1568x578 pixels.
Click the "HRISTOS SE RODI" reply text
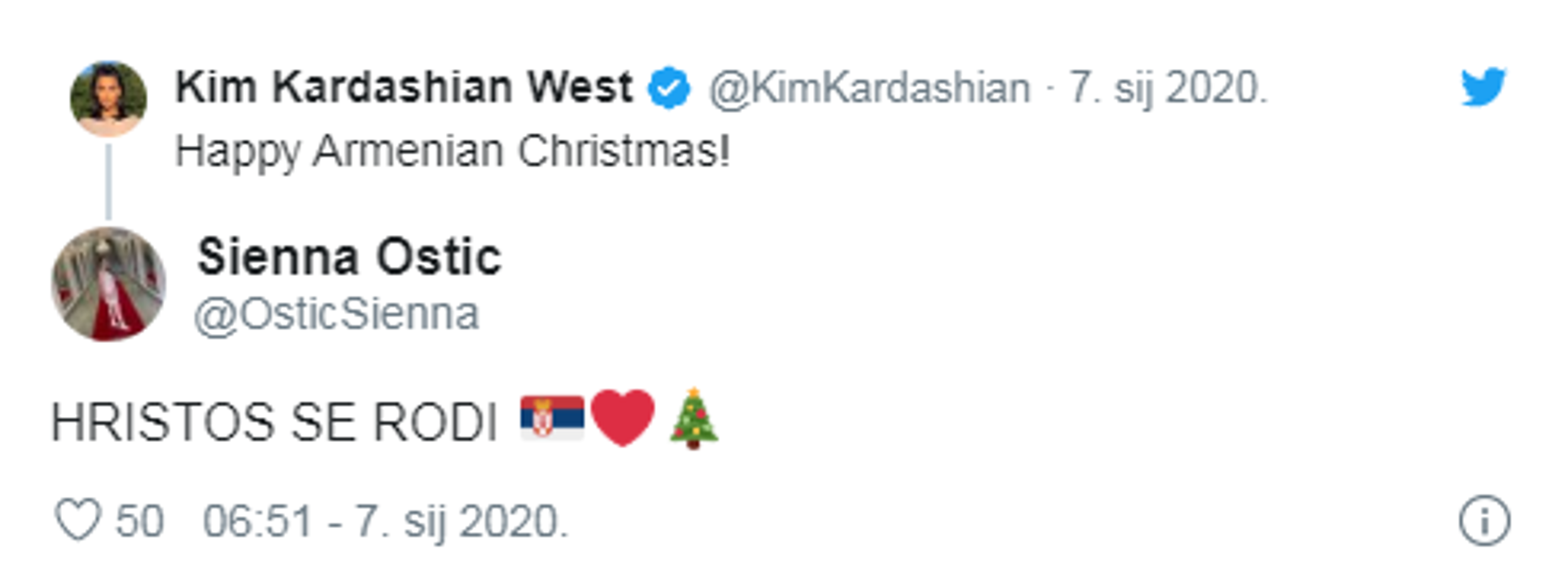(x=274, y=422)
